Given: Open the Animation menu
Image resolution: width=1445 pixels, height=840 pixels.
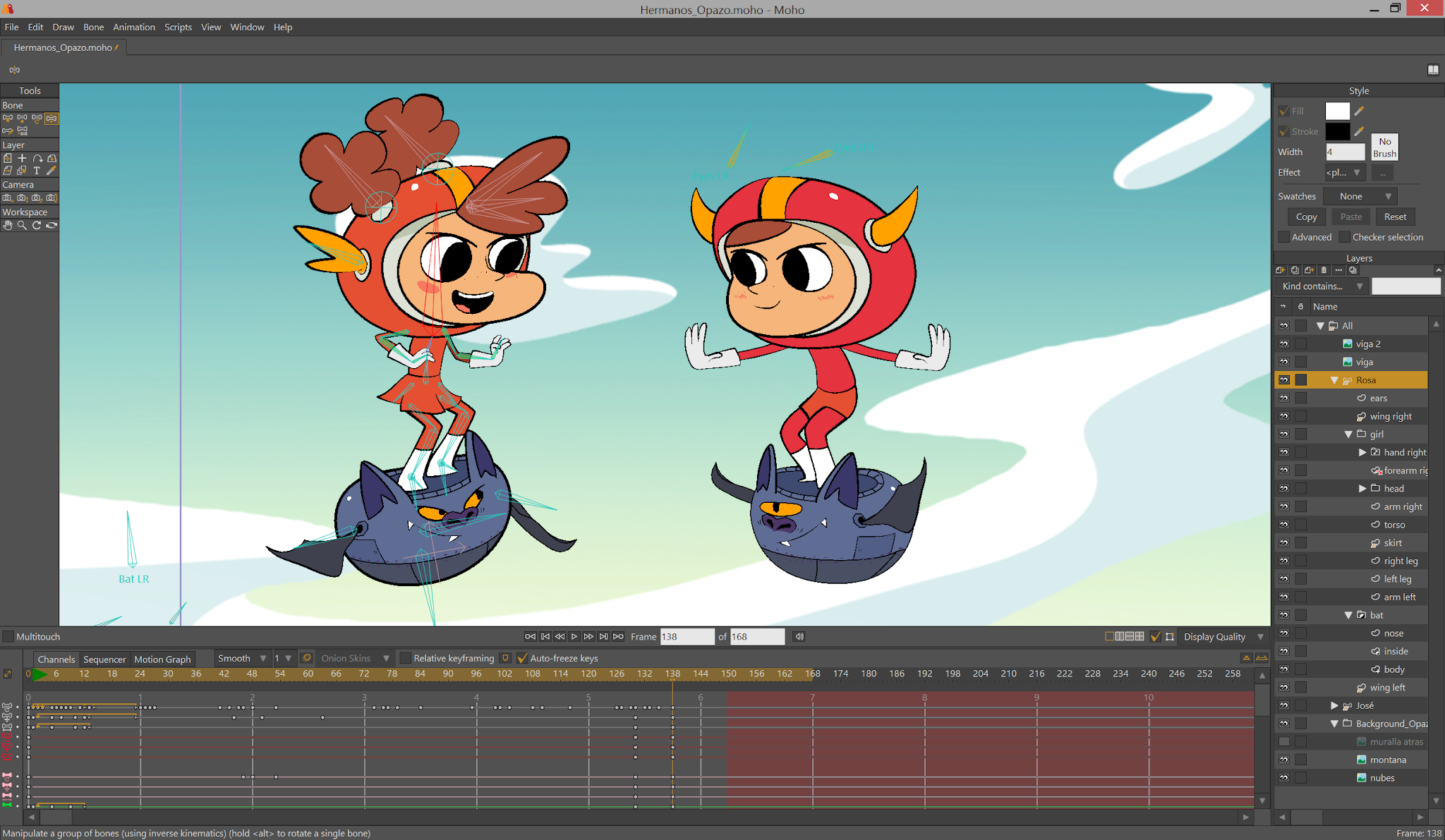Looking at the screenshot, I should 133,27.
